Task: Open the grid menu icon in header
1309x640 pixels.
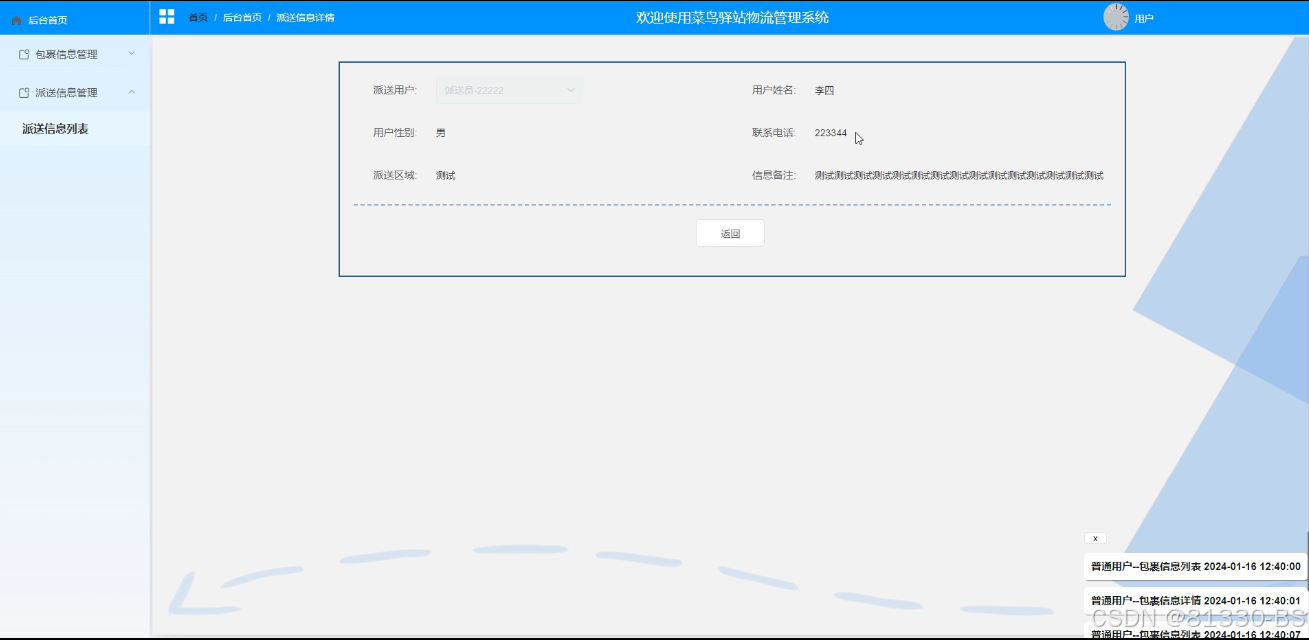Action: 166,17
